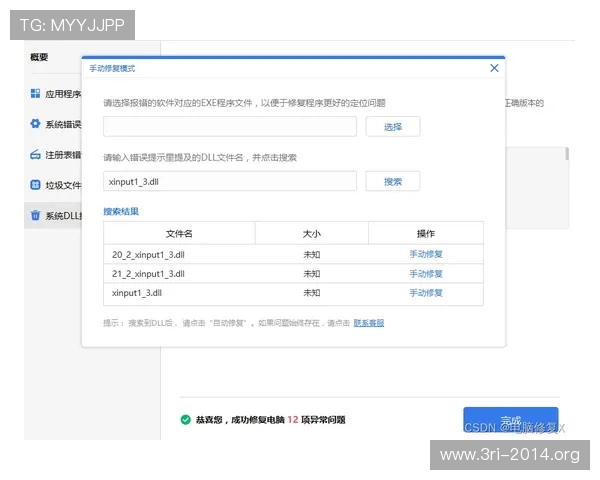
Task: Click the 文件名 column header
Action: click(x=179, y=233)
